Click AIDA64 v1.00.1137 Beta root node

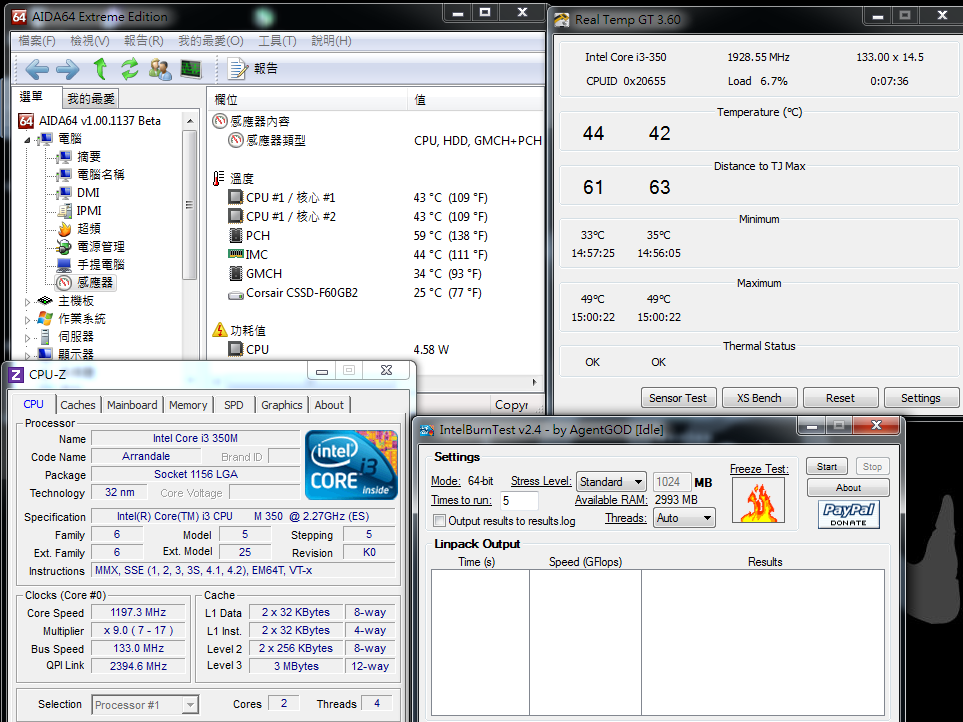click(99, 120)
